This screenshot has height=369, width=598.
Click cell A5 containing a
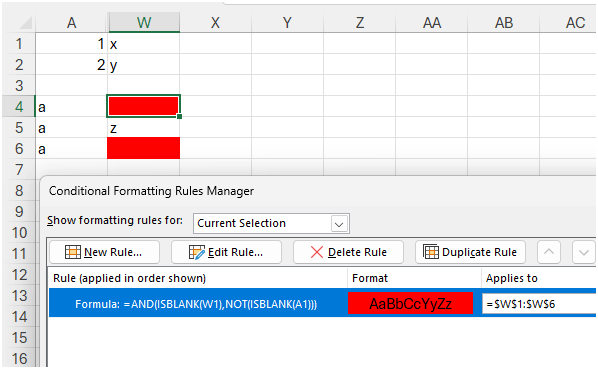coord(72,127)
